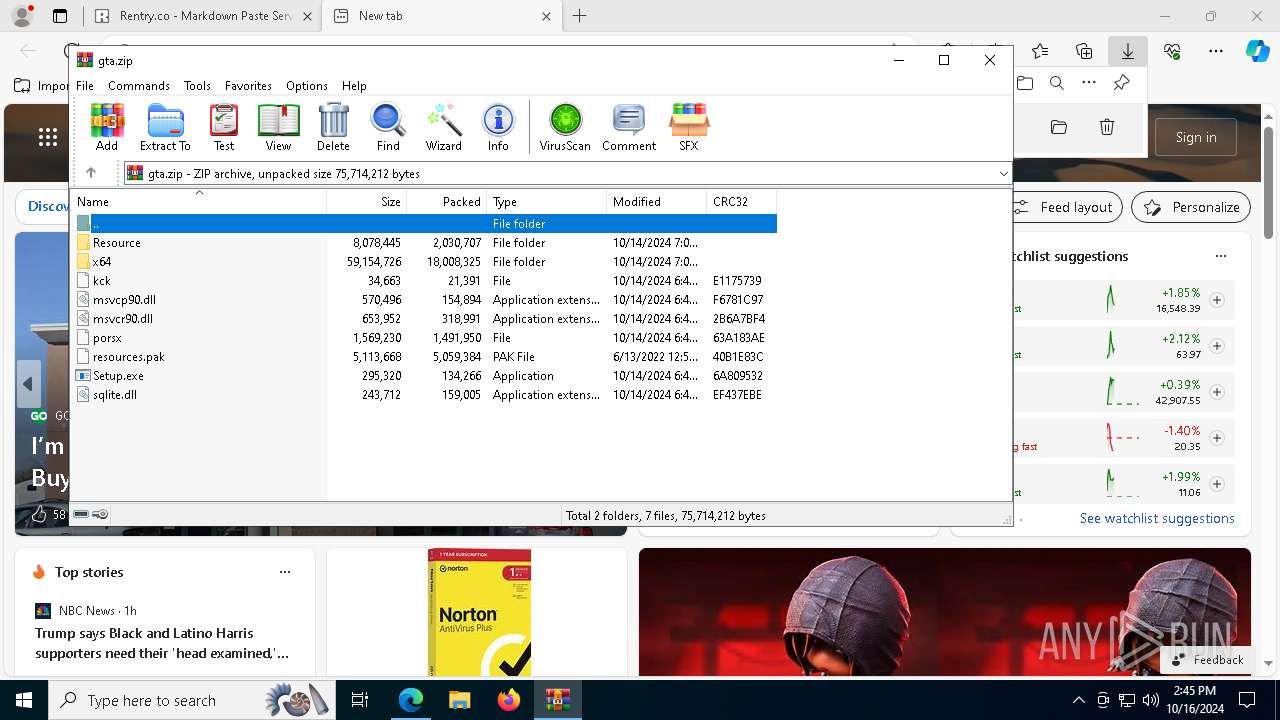The image size is (1280, 720).
Task: Close the New tab browser tab
Action: (x=546, y=16)
